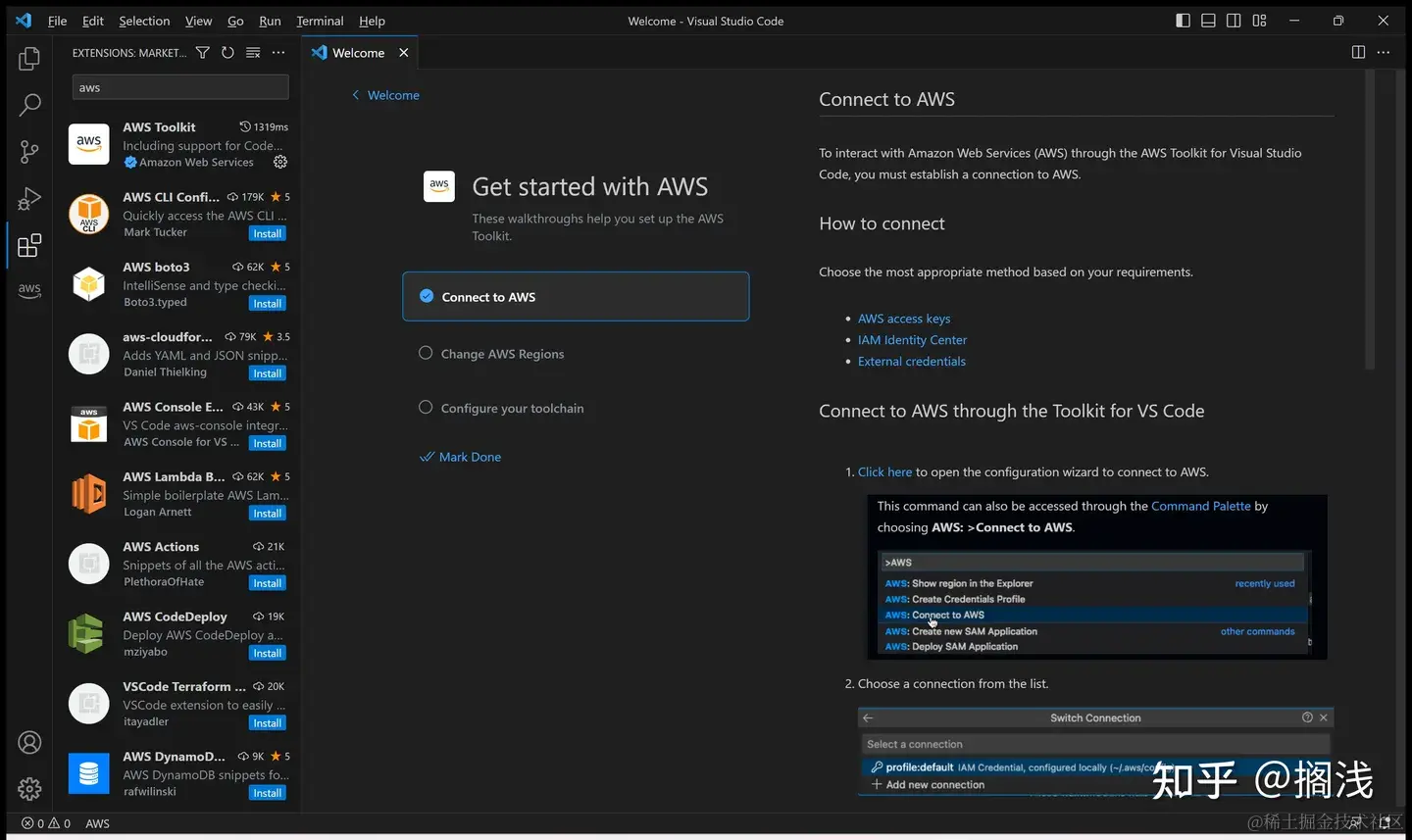Screen dimensions: 1412x840
Task: Open the extensions view More Actions menu
Action: (278, 53)
